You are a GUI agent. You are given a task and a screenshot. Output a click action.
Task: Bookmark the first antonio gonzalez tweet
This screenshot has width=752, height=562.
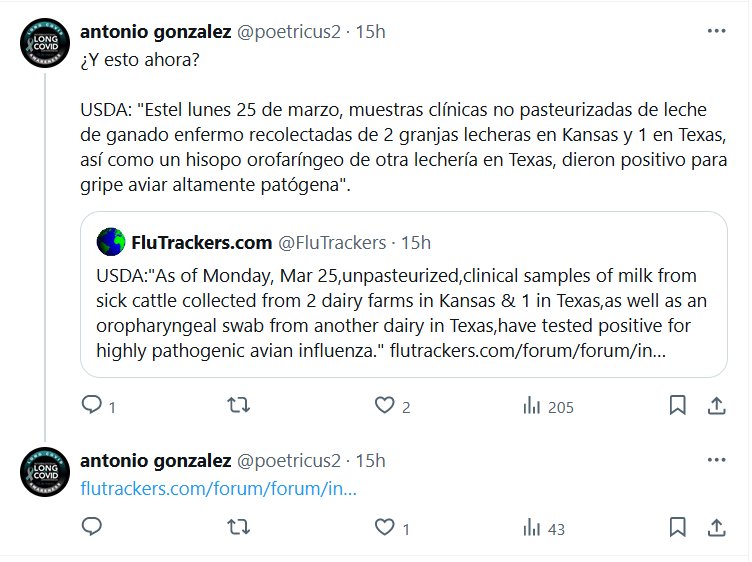click(677, 406)
